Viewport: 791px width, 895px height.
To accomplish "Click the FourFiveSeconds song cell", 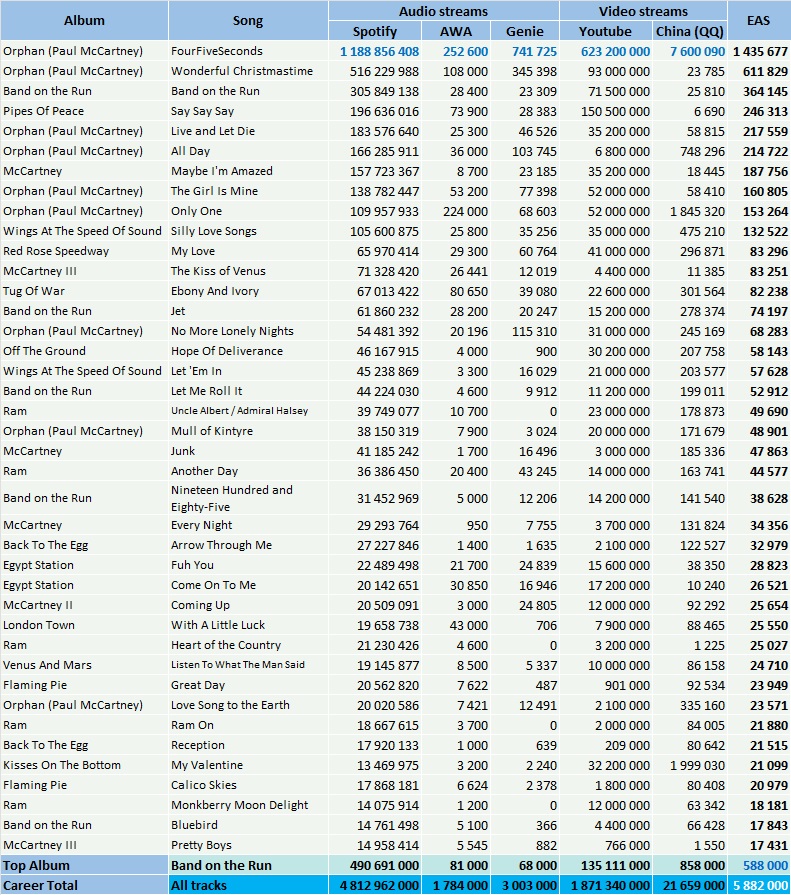I will pyautogui.click(x=248, y=51).
